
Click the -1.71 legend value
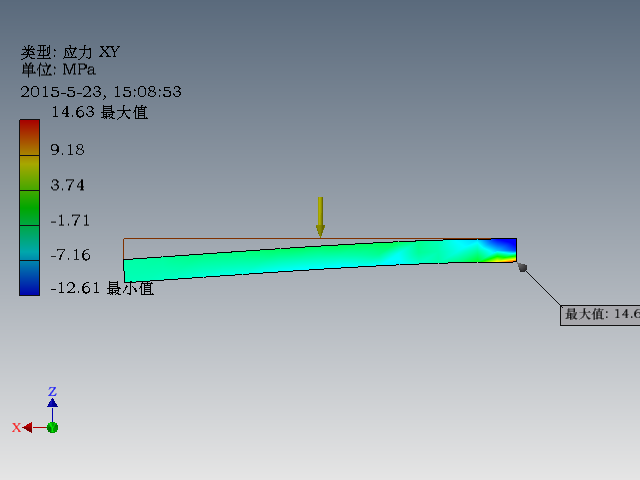click(x=70, y=220)
